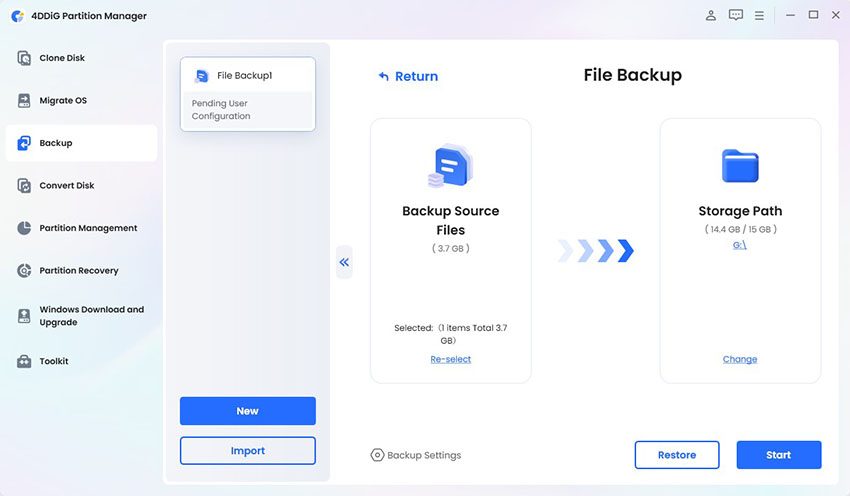This screenshot has width=850, height=496.
Task: Open the Migrate OS section
Action: (x=81, y=100)
